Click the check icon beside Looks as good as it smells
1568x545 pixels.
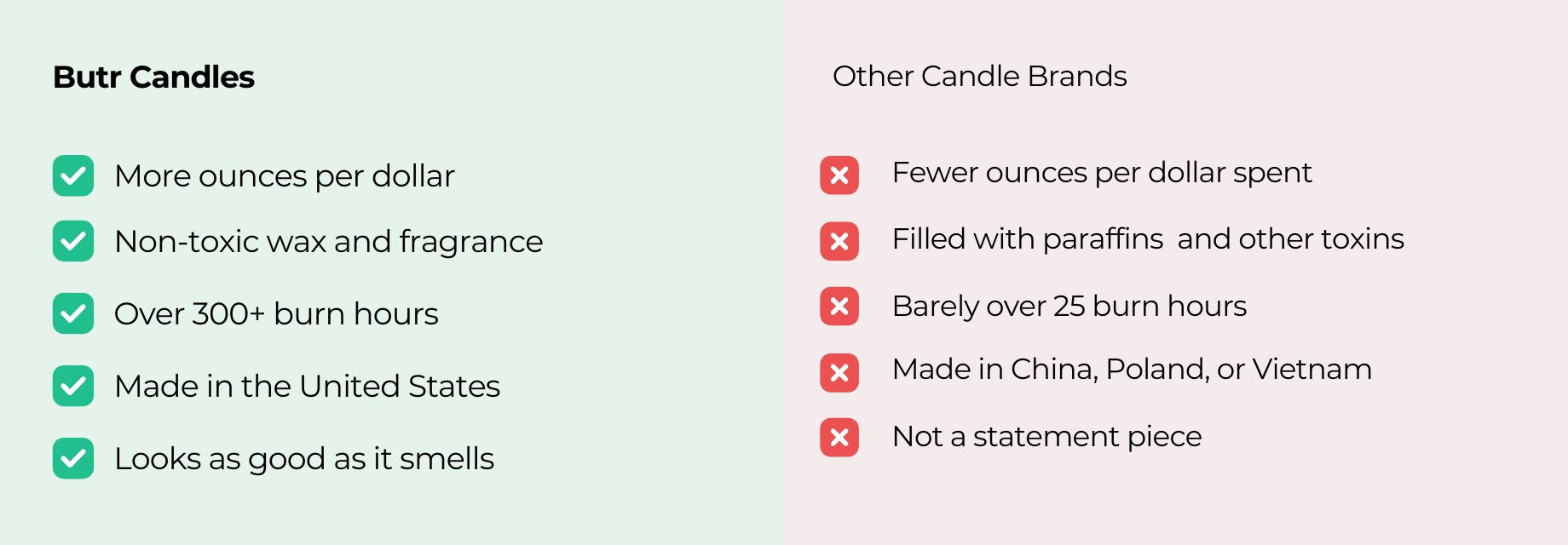[x=73, y=458]
